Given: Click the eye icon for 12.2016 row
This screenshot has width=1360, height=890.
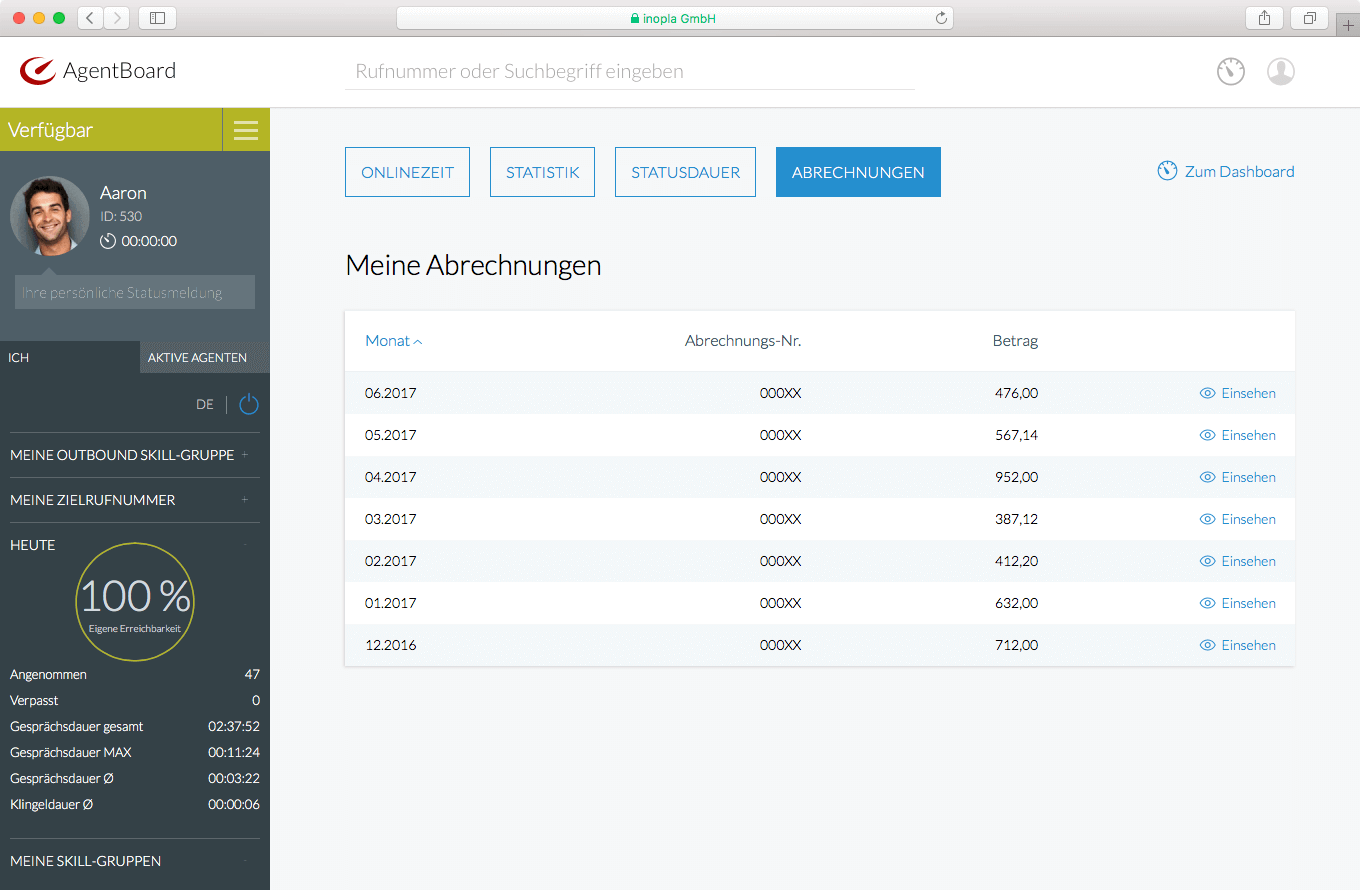Looking at the screenshot, I should pyautogui.click(x=1207, y=645).
